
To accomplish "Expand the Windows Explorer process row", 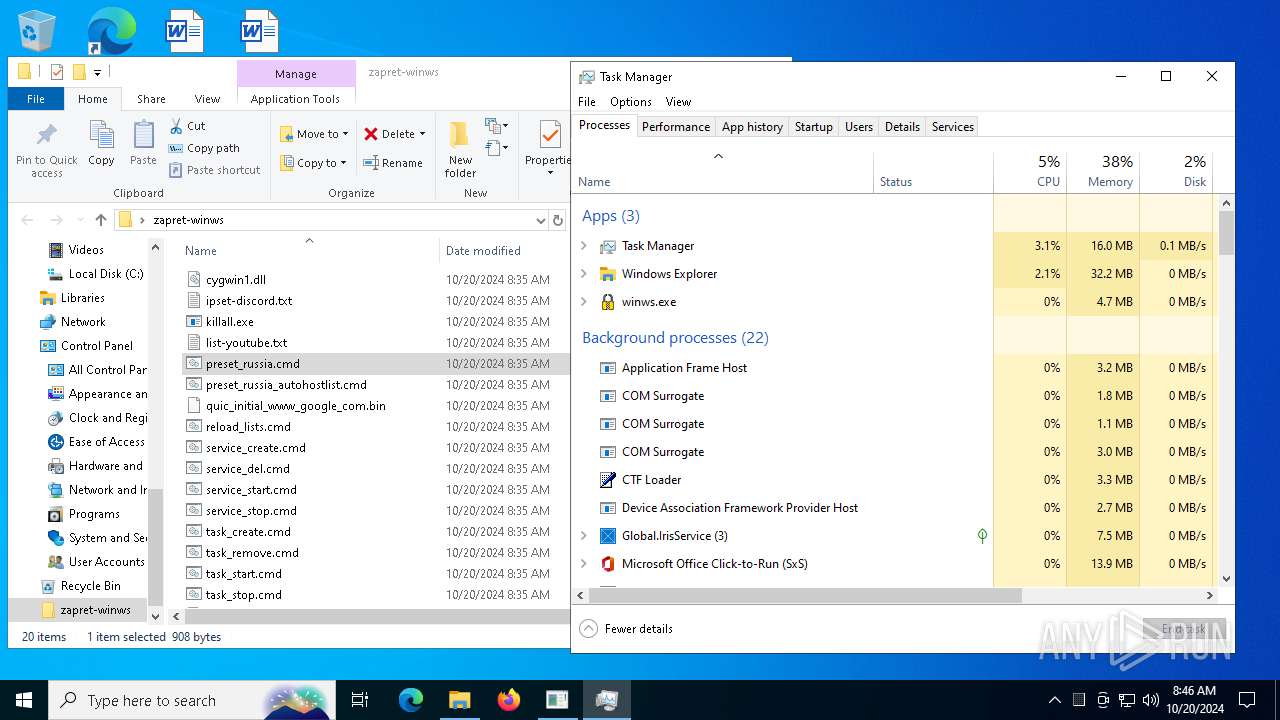I will pyautogui.click(x=584, y=274).
